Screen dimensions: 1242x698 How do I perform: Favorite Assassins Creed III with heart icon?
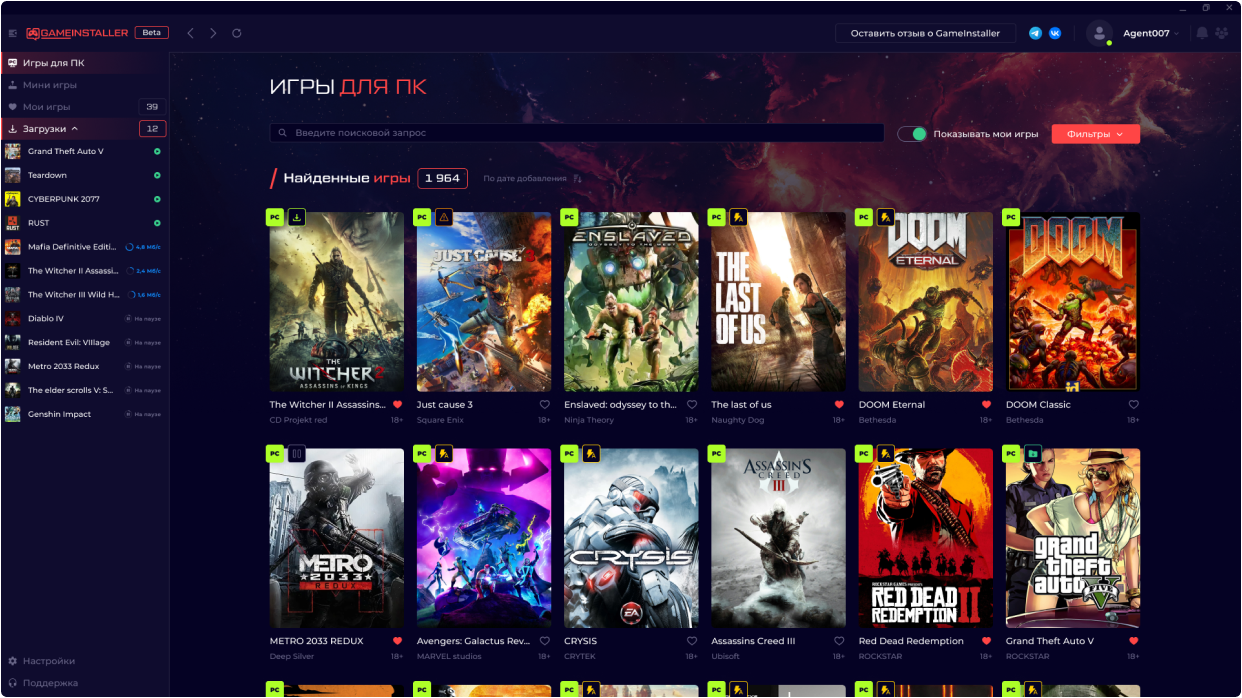(839, 641)
